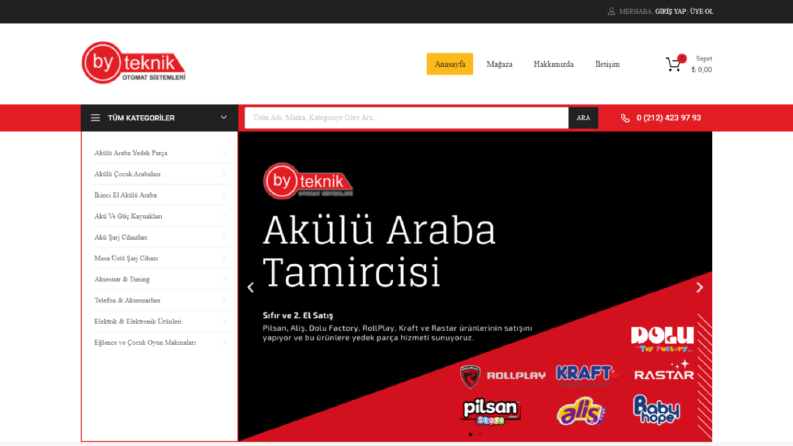Screen dimensions: 793x446
Task: Open the İletişim menu item
Action: click(607, 64)
